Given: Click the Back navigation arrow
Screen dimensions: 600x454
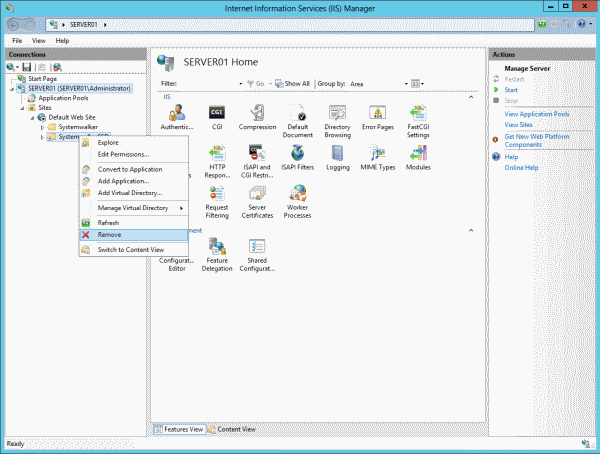Looking at the screenshot, I should click(x=13, y=25).
